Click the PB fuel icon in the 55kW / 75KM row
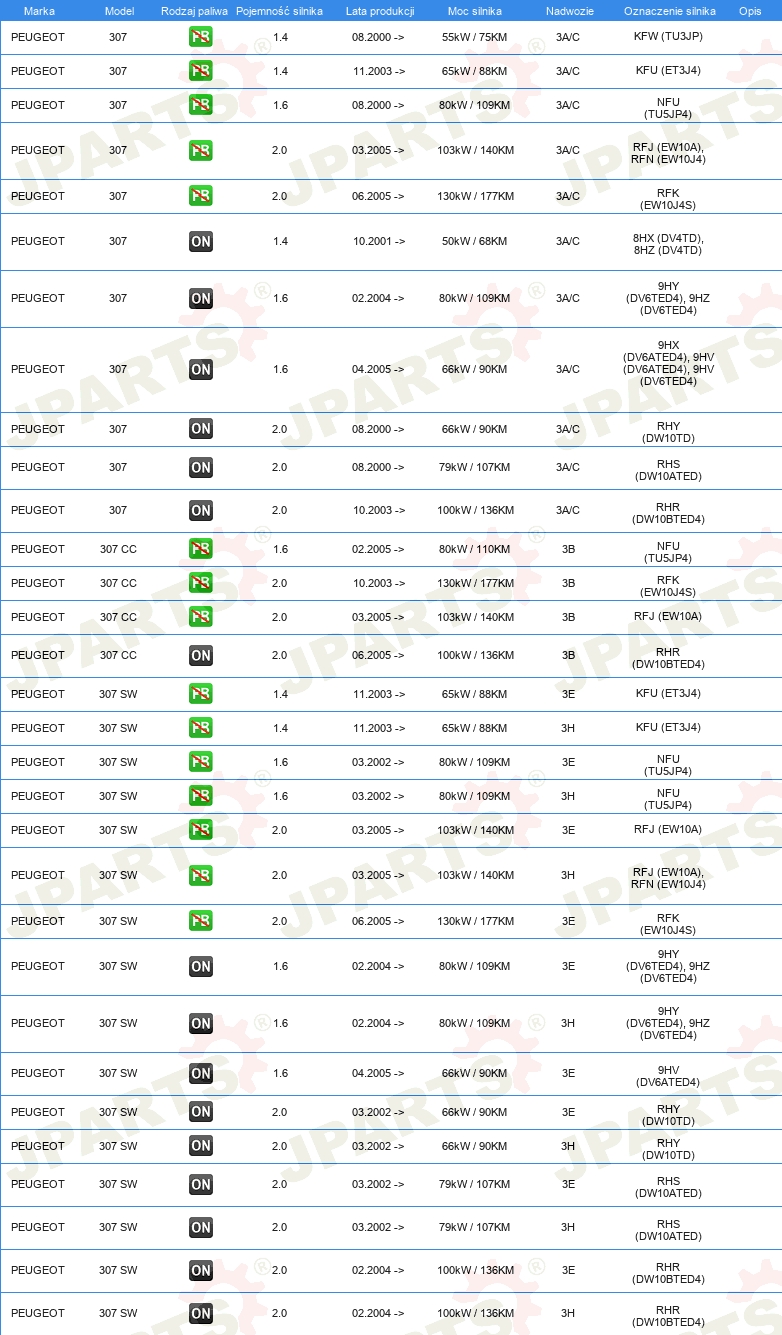The width and height of the screenshot is (782, 1335). tap(201, 37)
